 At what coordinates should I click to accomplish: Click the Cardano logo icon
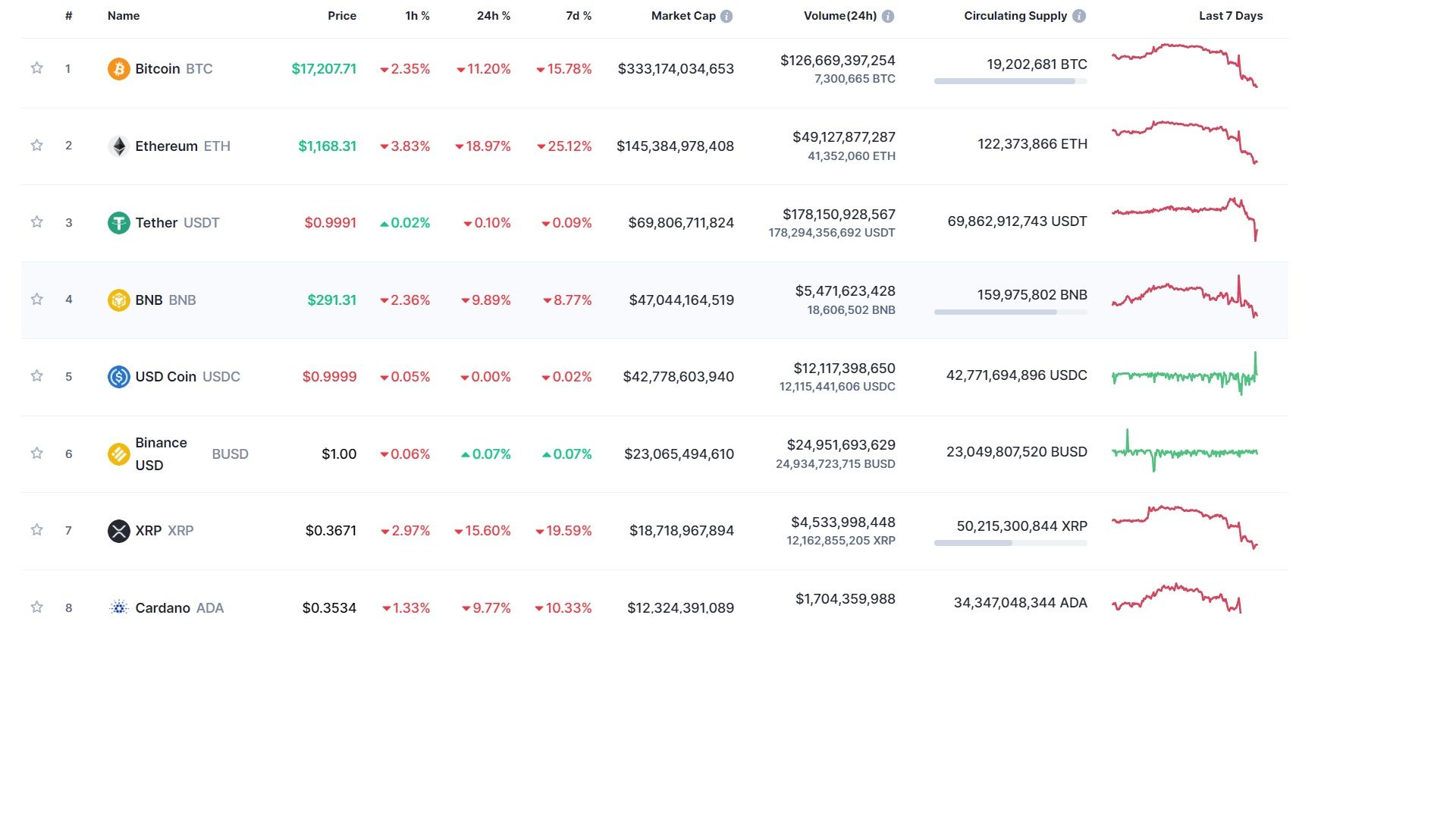pos(118,607)
